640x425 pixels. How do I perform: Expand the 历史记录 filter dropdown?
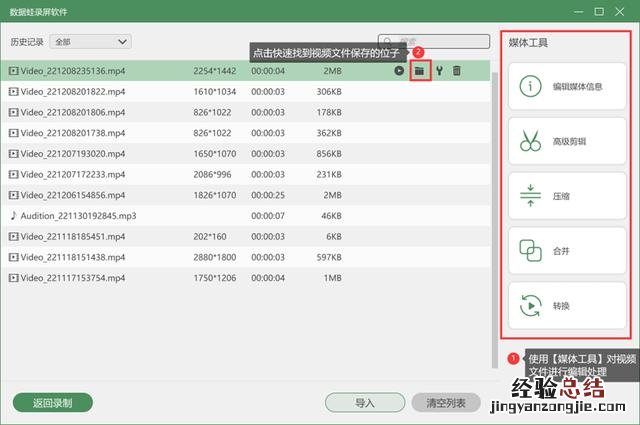pyautogui.click(x=90, y=42)
